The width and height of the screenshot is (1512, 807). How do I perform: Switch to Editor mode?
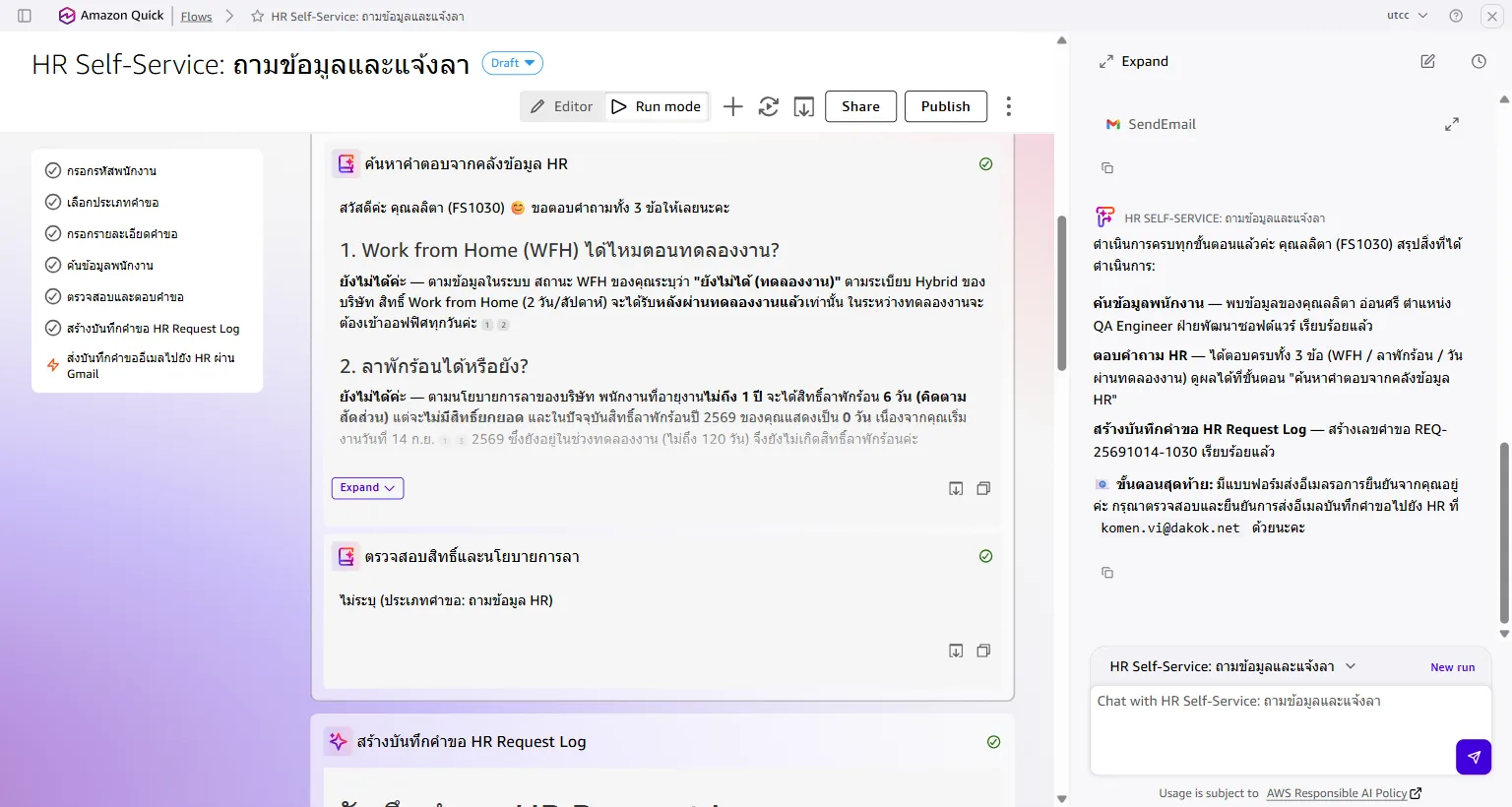561,106
